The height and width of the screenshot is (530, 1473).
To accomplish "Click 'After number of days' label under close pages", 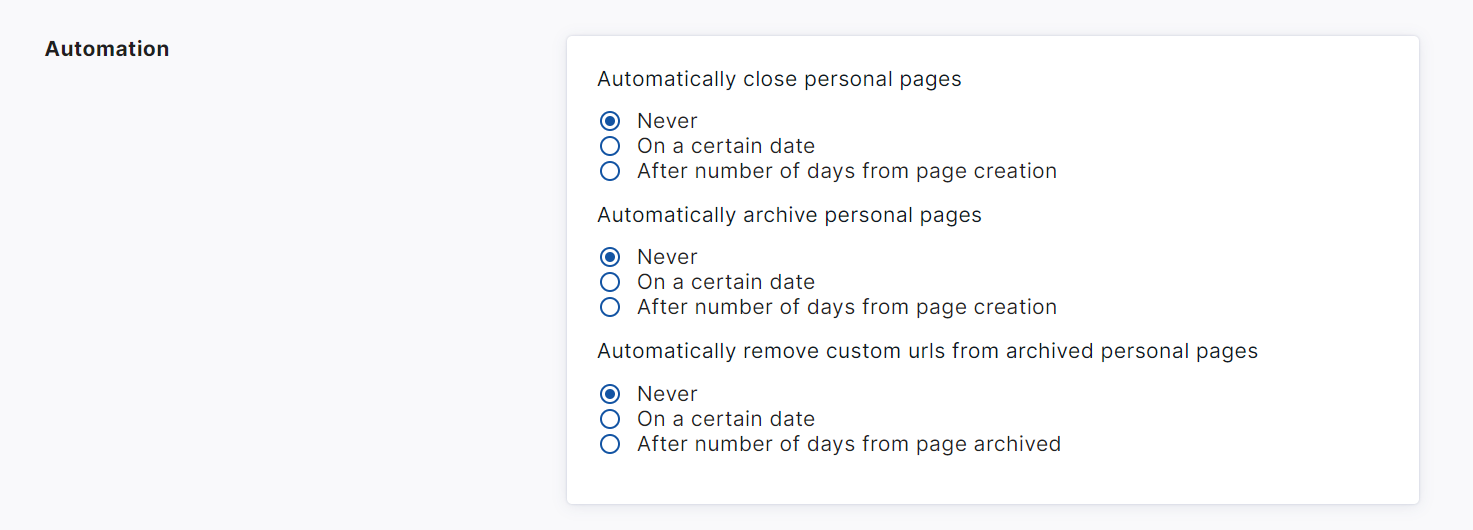I will 847,171.
